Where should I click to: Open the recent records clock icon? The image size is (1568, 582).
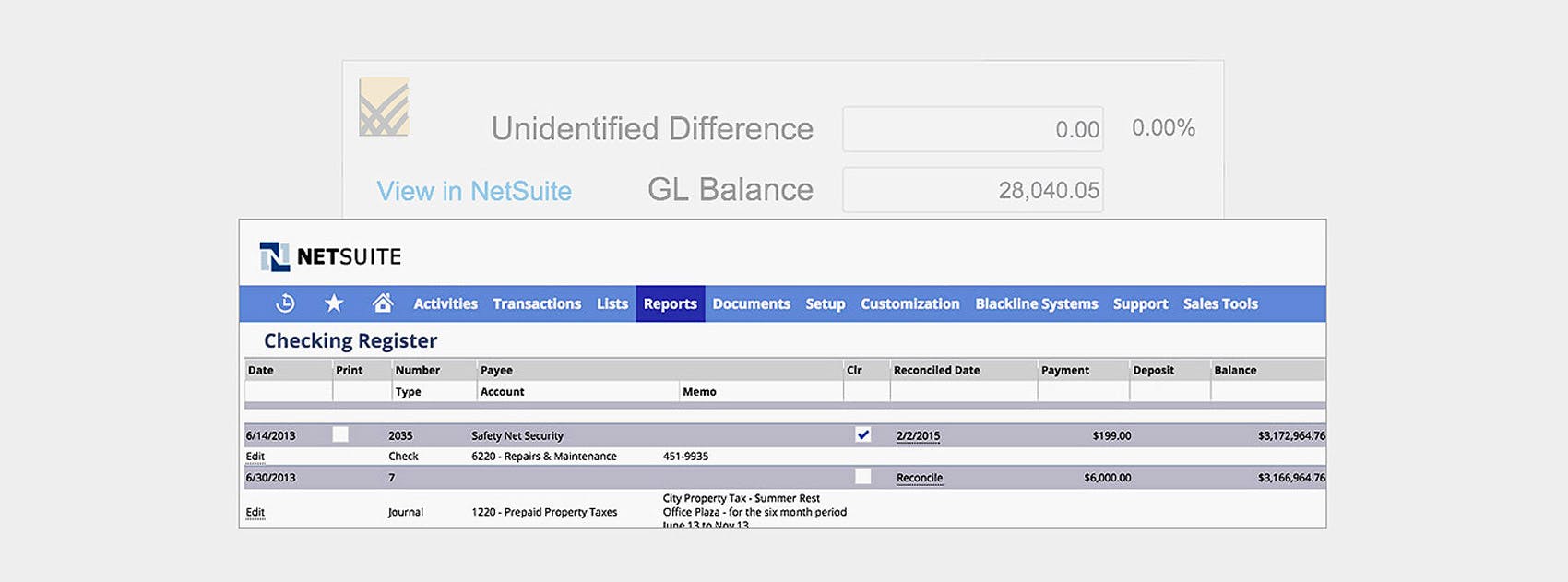285,303
